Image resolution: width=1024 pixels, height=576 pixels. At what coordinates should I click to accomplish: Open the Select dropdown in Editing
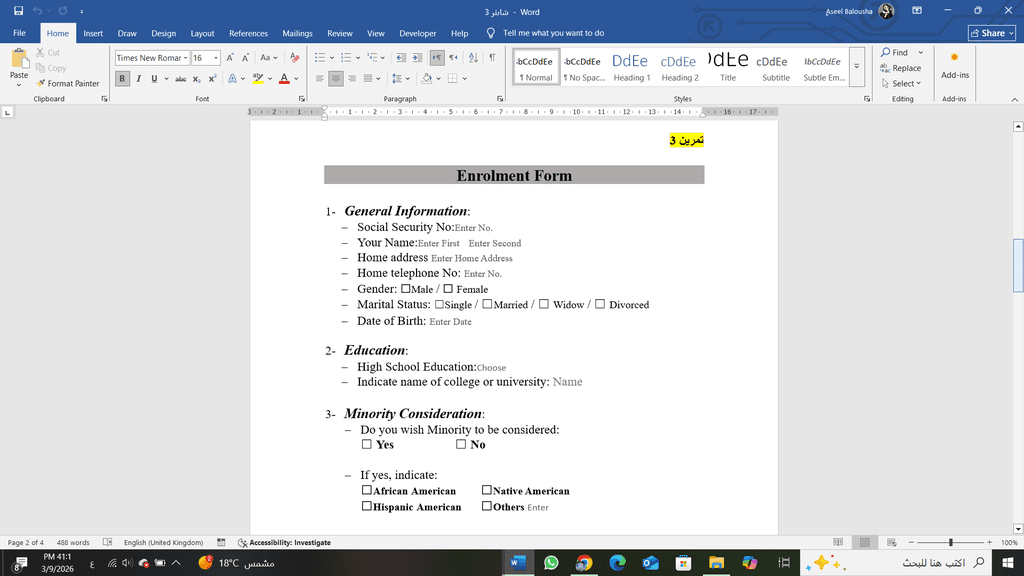tap(902, 84)
